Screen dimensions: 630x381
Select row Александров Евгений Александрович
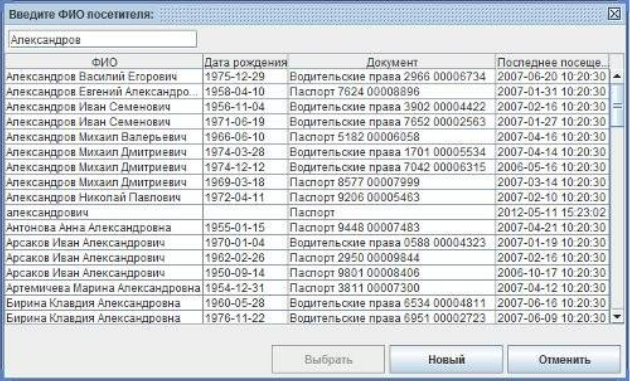(307, 92)
